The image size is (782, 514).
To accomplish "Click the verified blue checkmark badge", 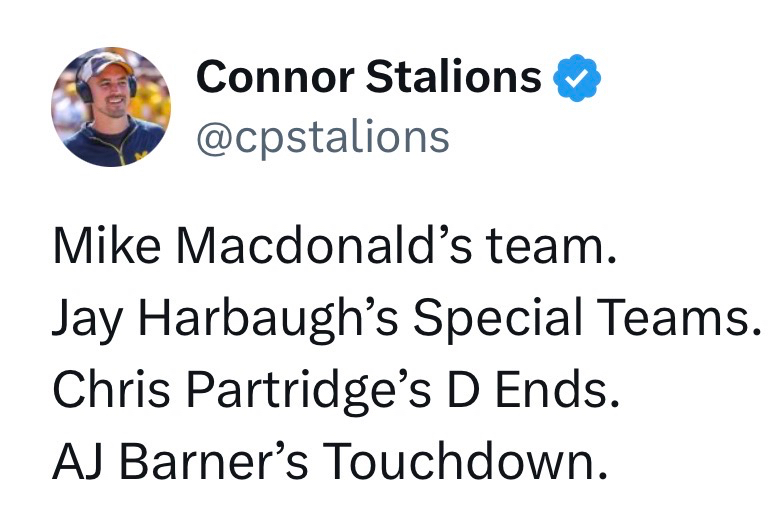I will point(577,78).
